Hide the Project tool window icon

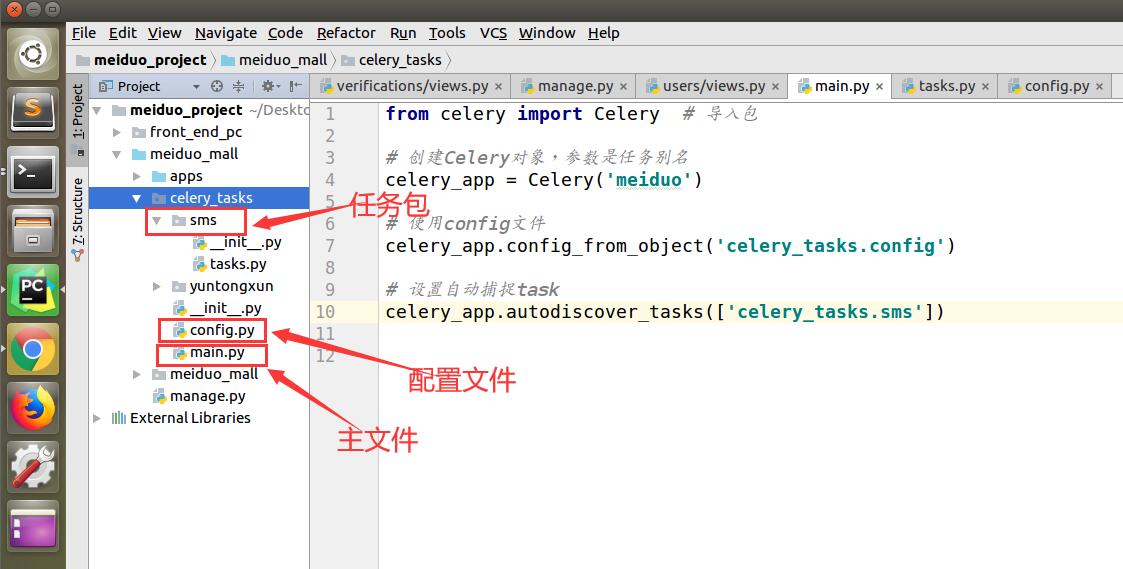tap(295, 86)
